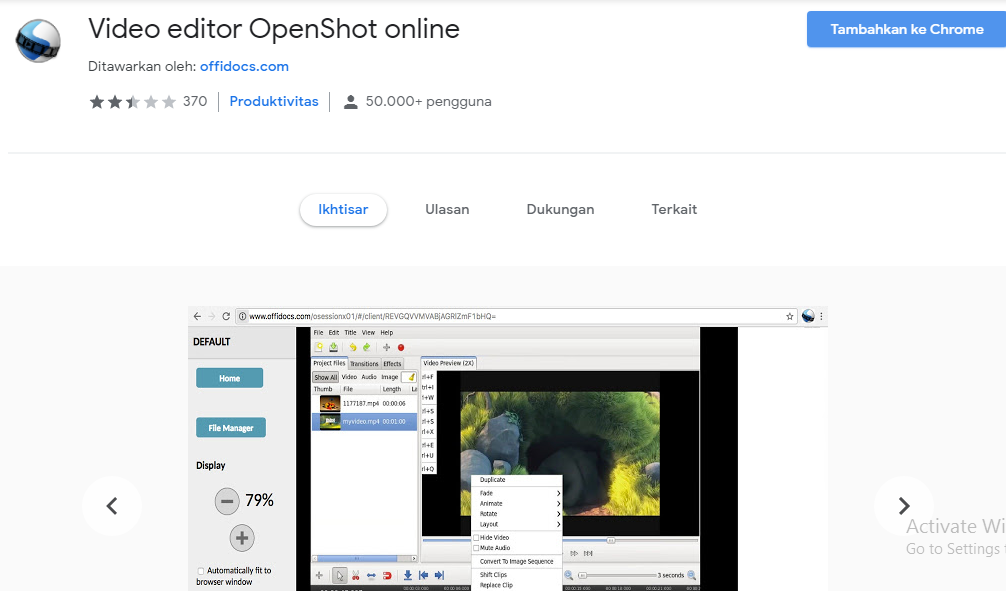Expand the Layout submenu
Viewport: 1006px width, 591px height.
(516, 524)
